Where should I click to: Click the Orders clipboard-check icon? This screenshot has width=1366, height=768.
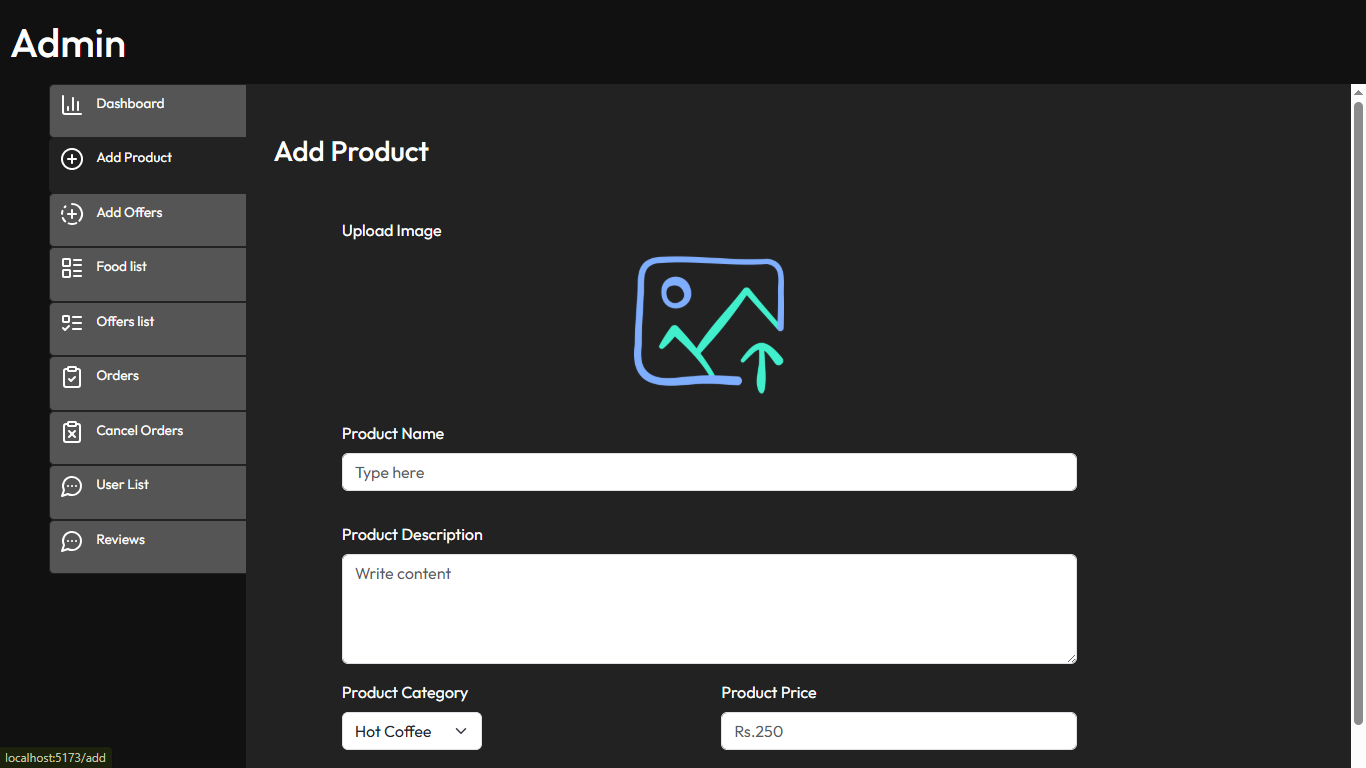72,377
